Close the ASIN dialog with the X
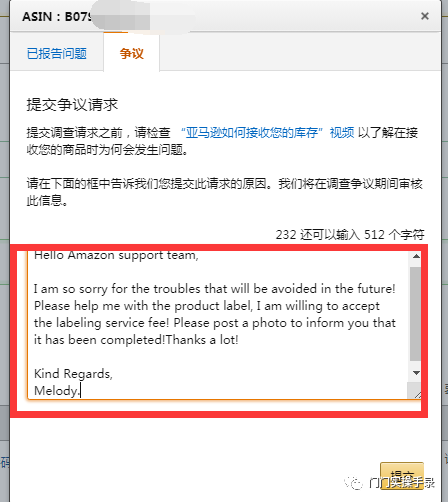This screenshot has height=502, width=448. [424, 16]
